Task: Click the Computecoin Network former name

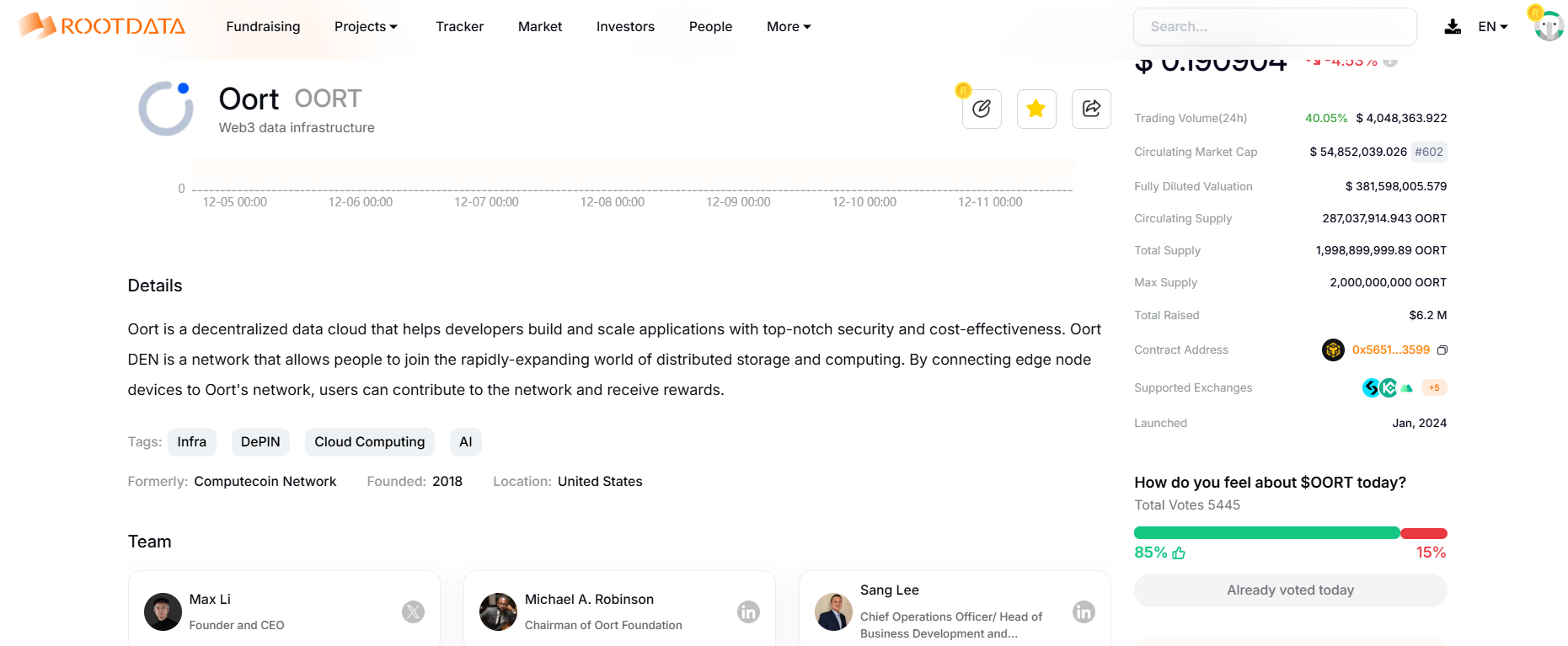Action: (265, 482)
